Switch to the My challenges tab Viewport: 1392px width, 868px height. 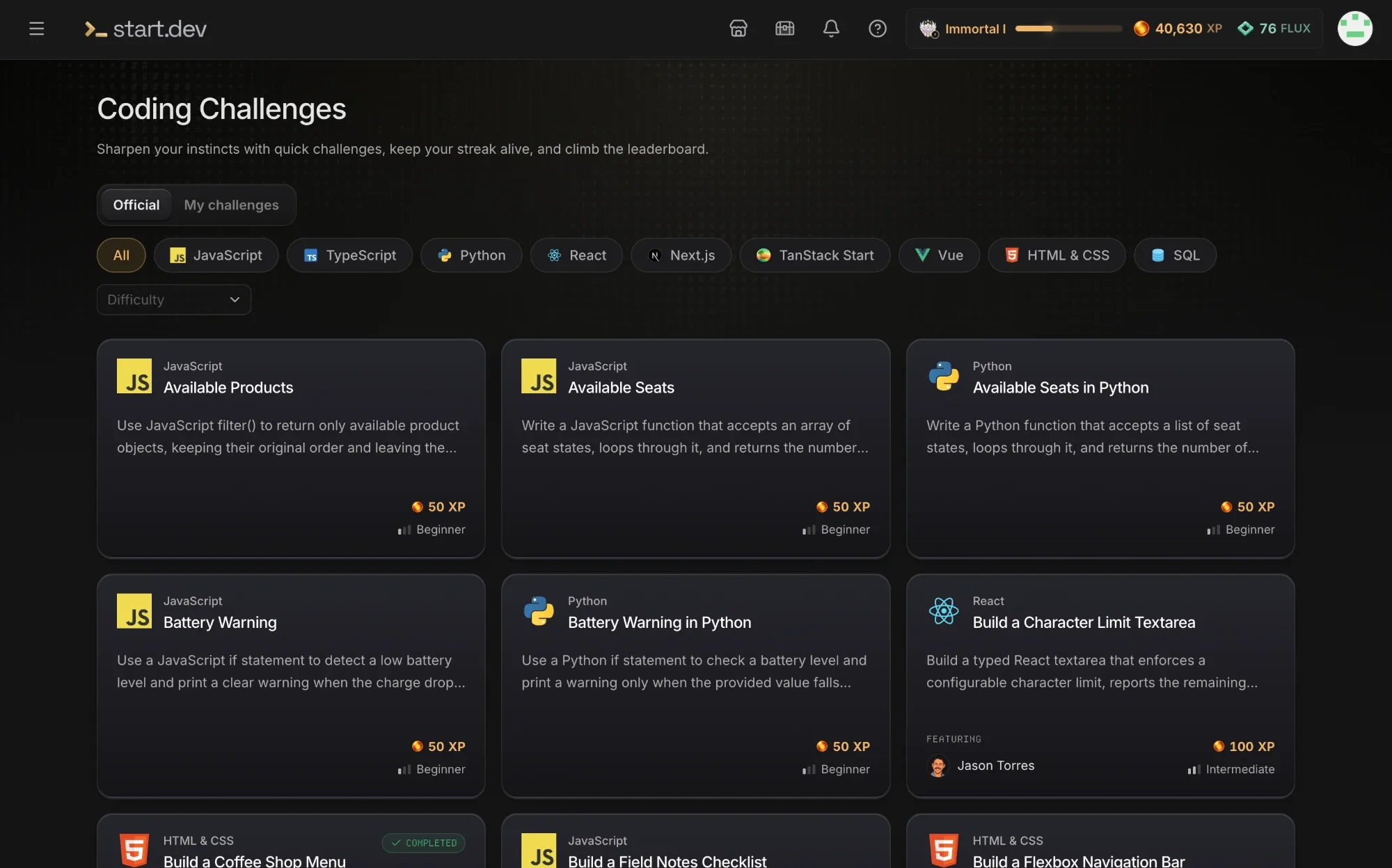pyautogui.click(x=231, y=205)
